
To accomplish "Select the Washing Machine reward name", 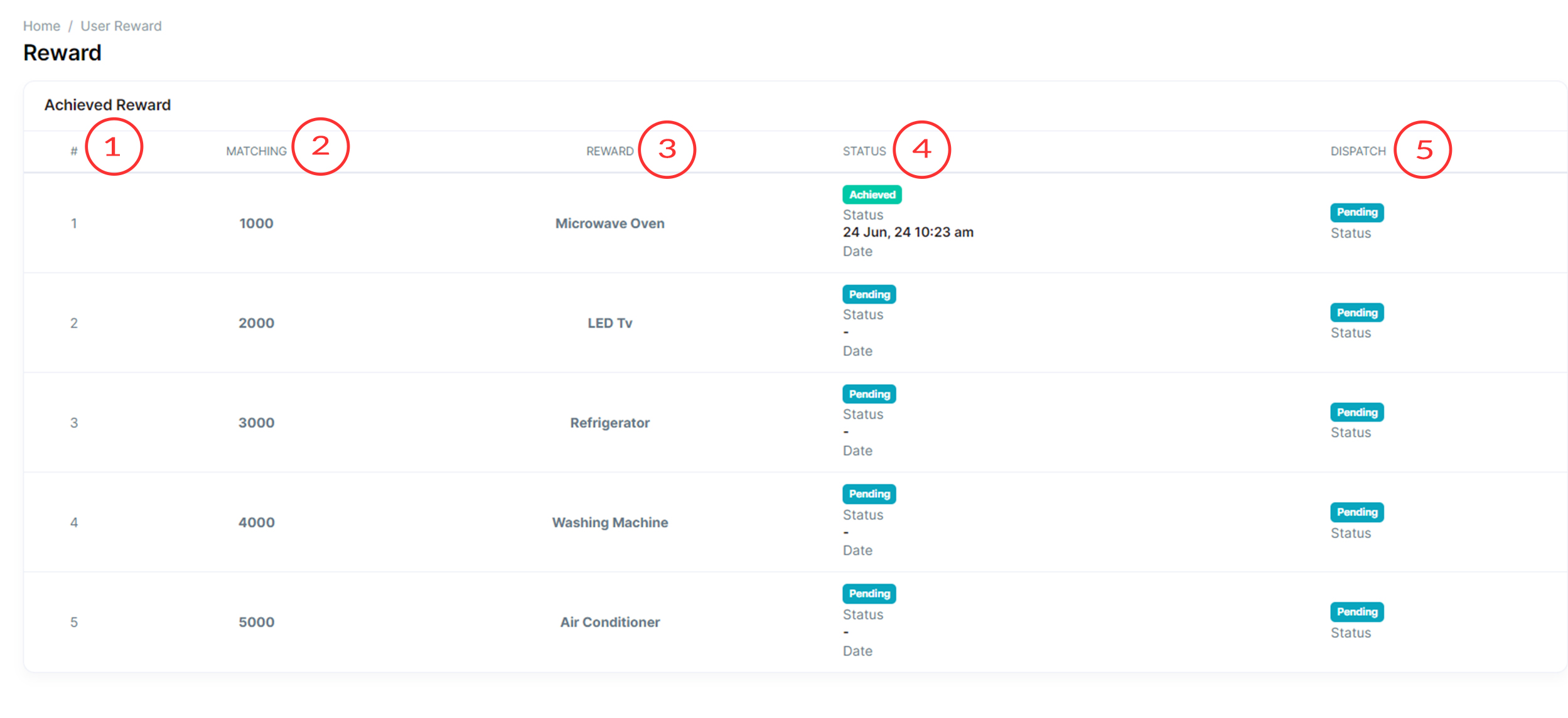I will [x=609, y=523].
